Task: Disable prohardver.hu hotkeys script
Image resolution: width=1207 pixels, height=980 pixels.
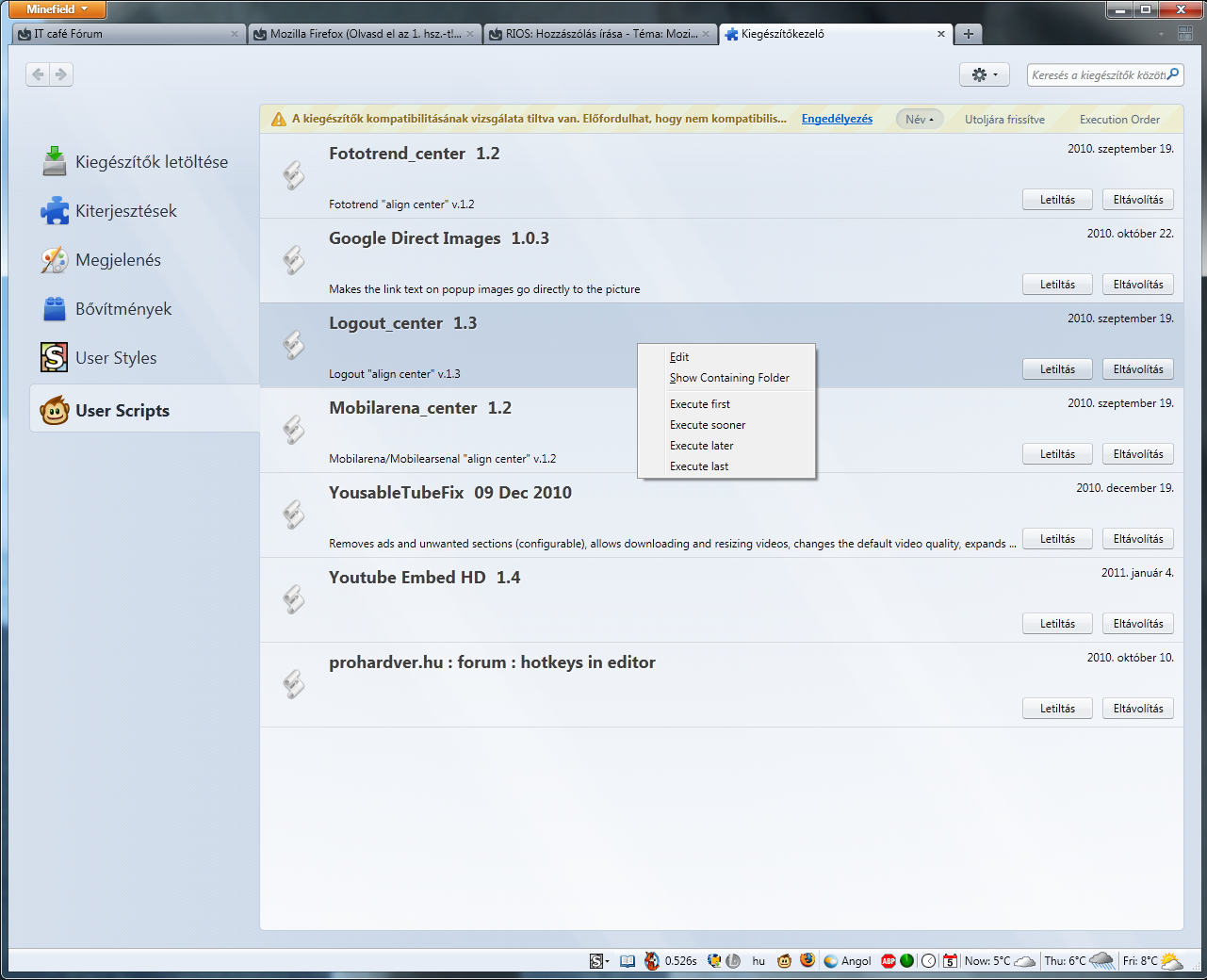Action: coord(1057,709)
